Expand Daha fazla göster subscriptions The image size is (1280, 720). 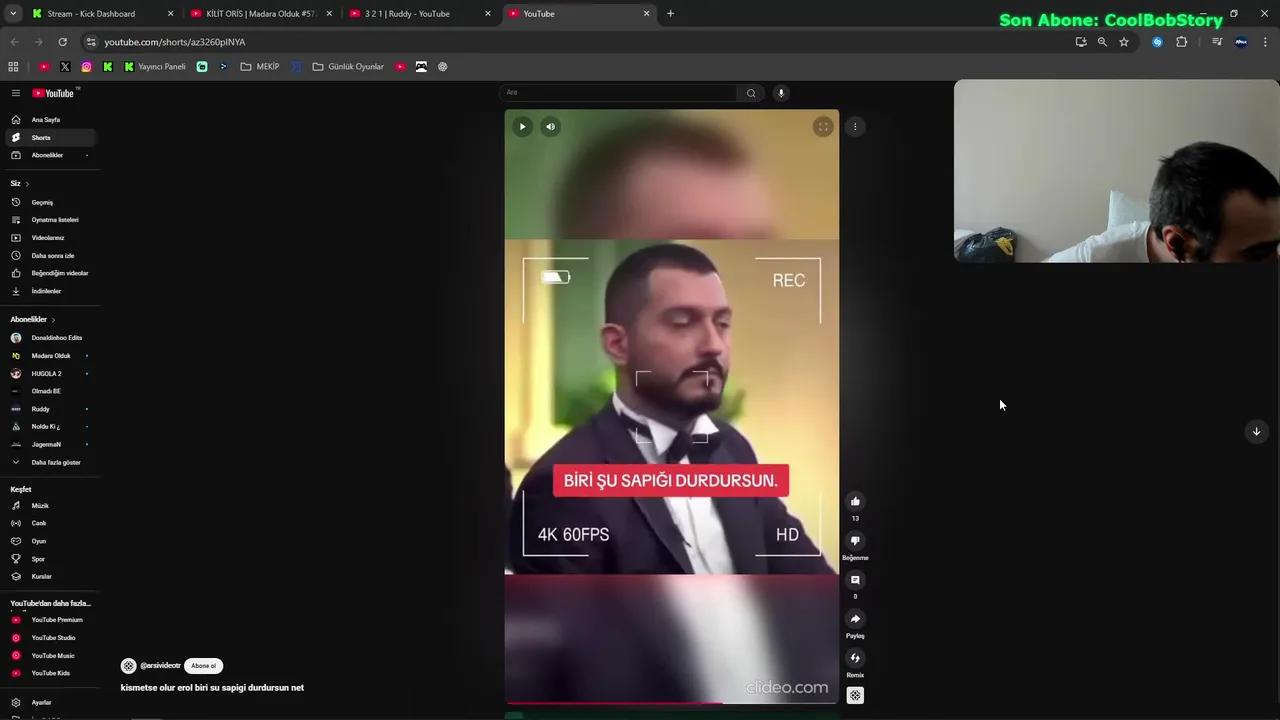(50, 462)
